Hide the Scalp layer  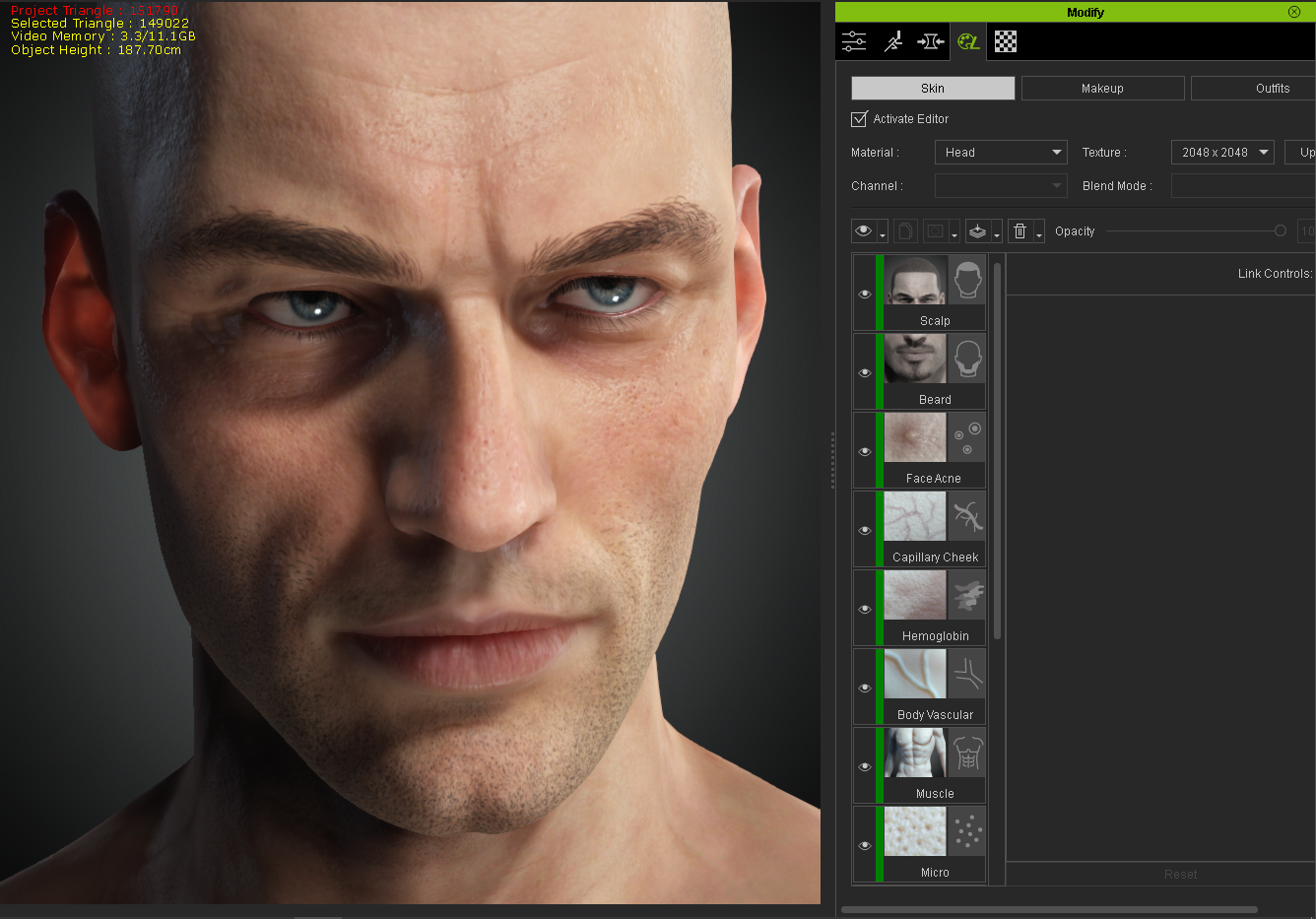(x=865, y=294)
